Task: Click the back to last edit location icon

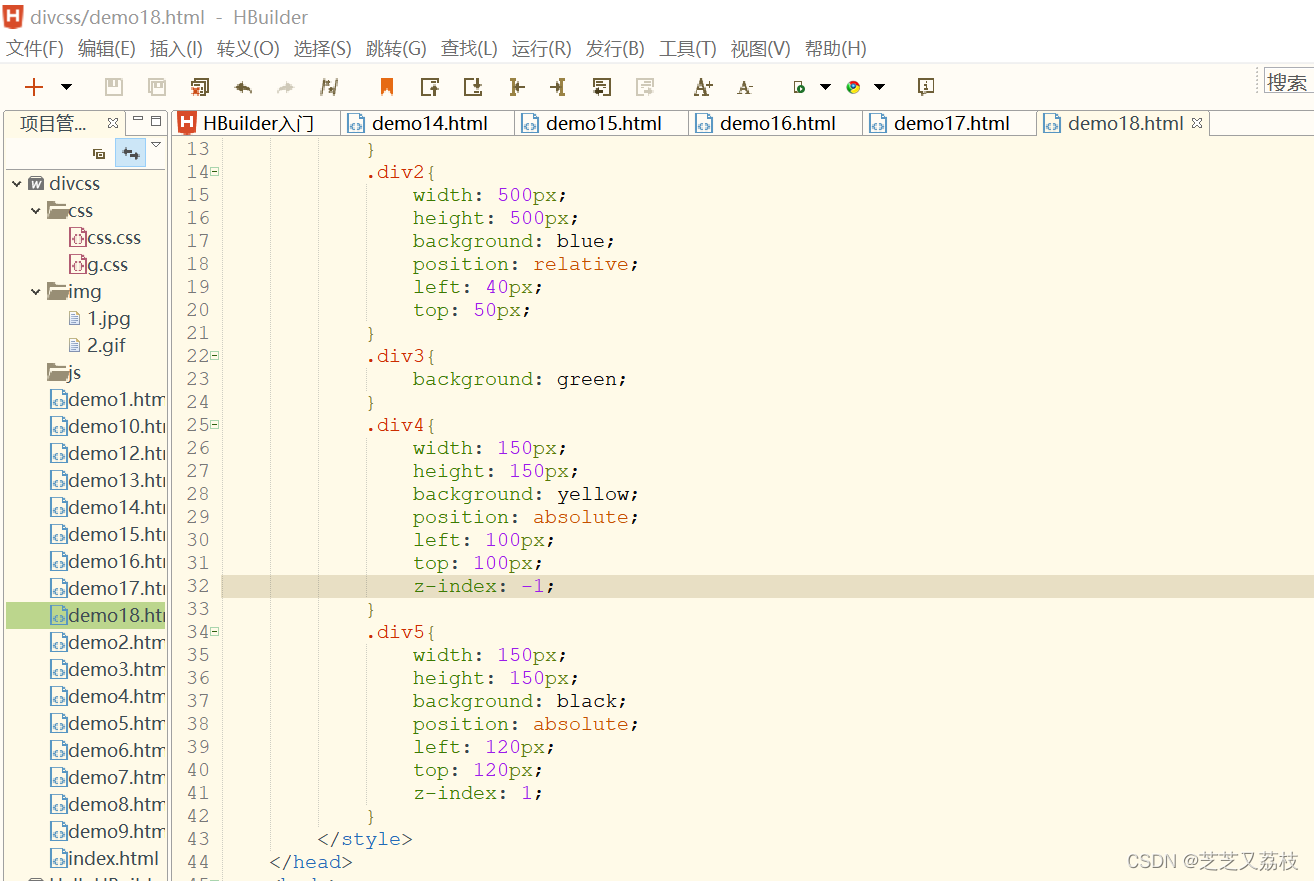Action: [601, 87]
